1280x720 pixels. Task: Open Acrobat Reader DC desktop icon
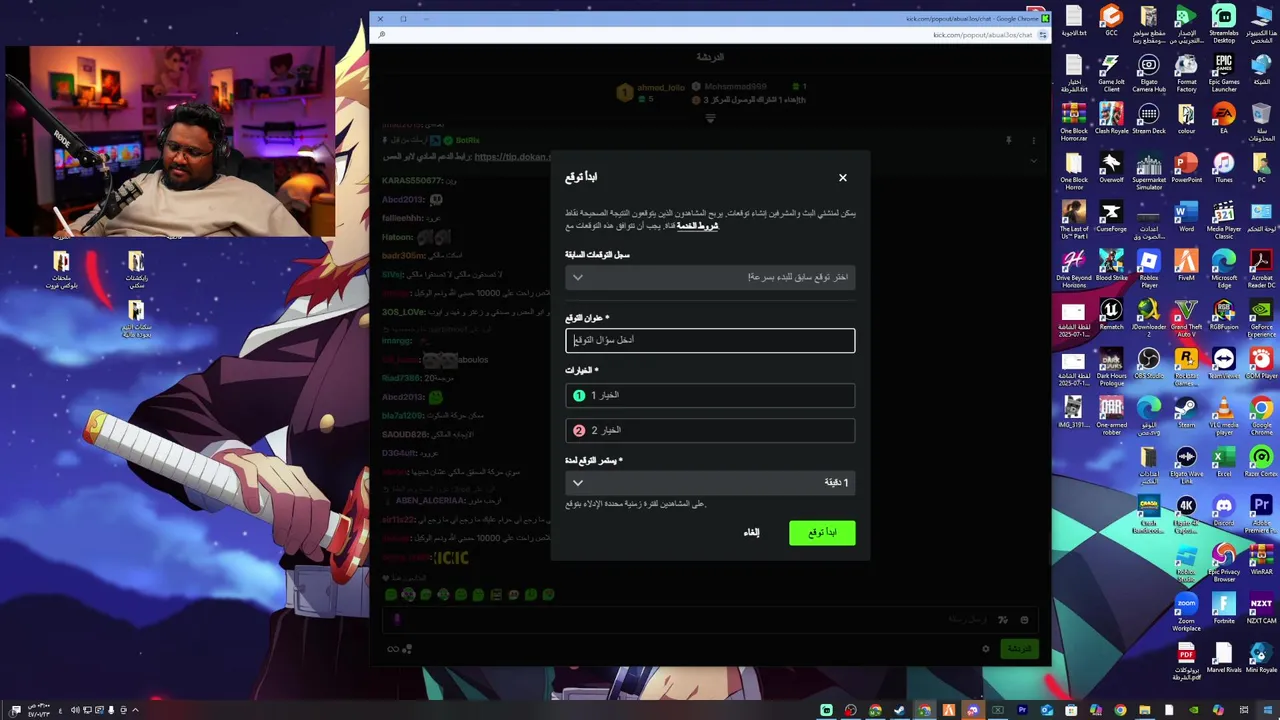(1261, 269)
